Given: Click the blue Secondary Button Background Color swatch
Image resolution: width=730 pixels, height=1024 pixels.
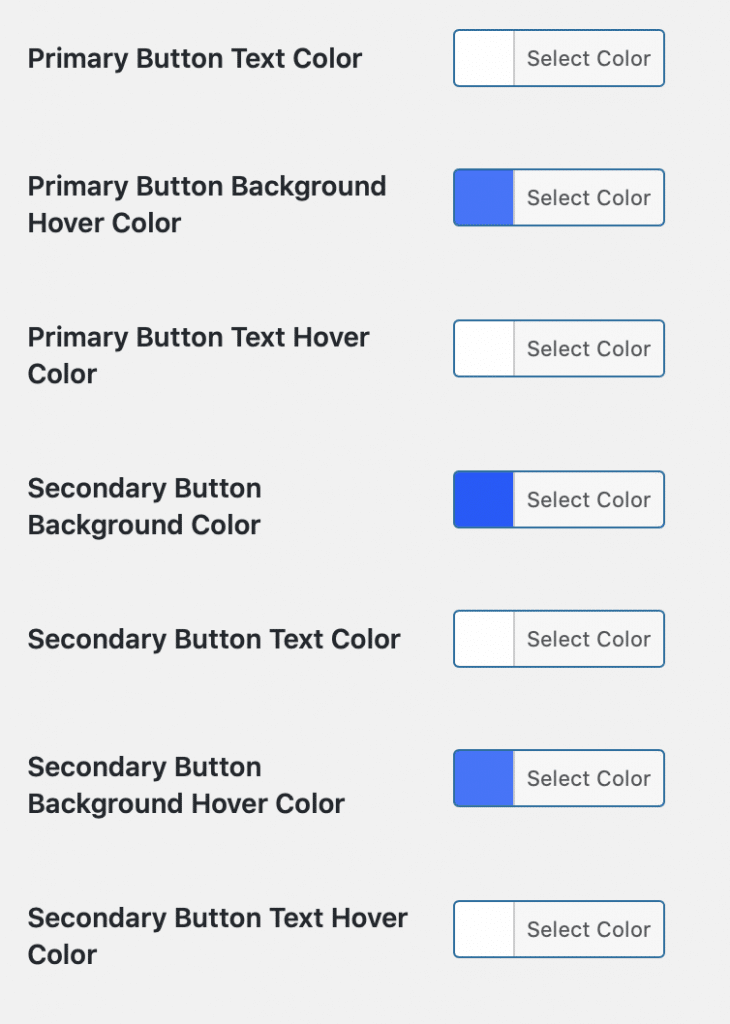Looking at the screenshot, I should 484,500.
